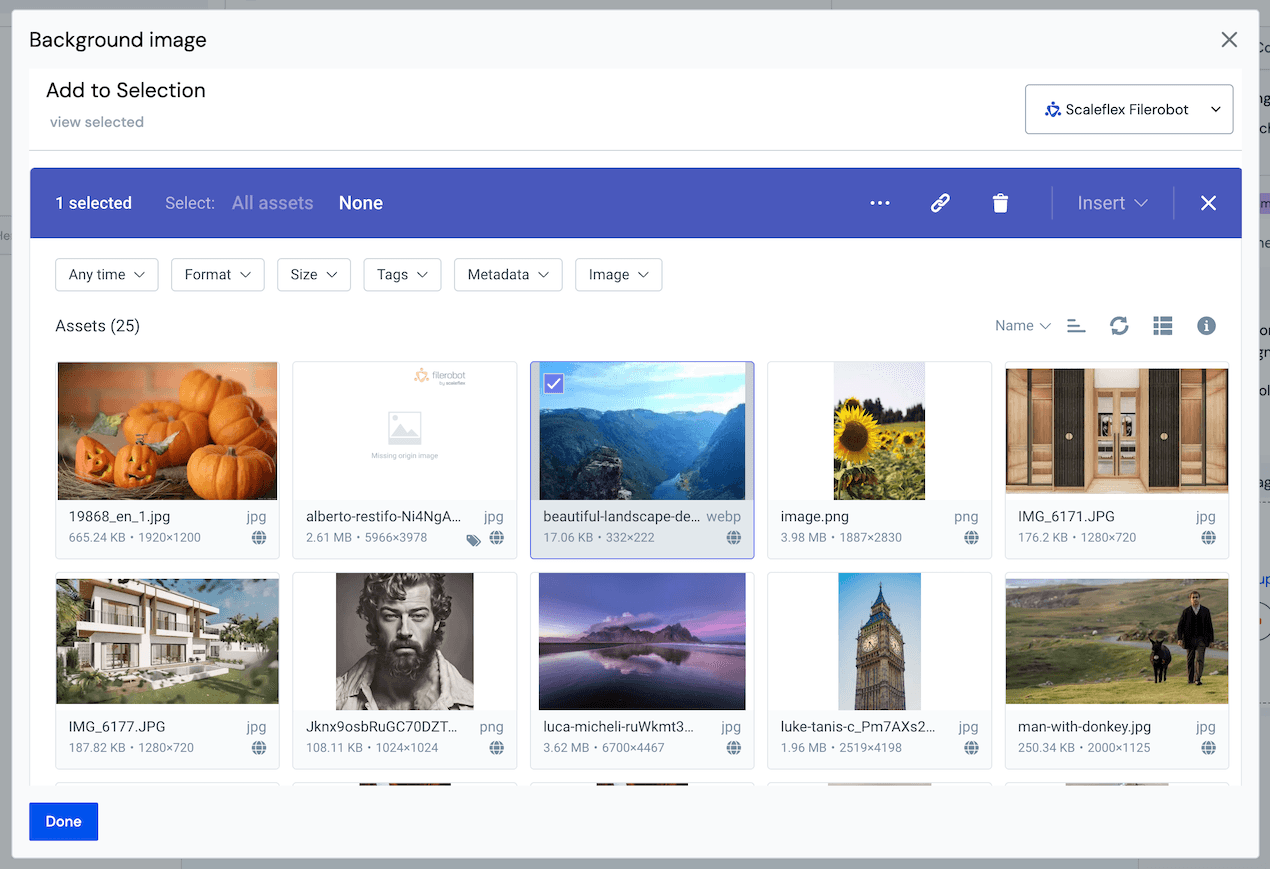Change sorting via the Name dropdown
Image resolution: width=1270 pixels, height=869 pixels.
pyautogui.click(x=1021, y=325)
